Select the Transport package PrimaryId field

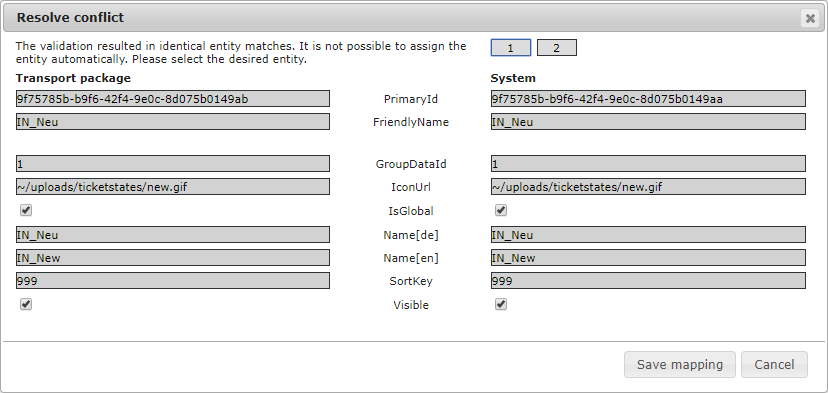(x=173, y=98)
